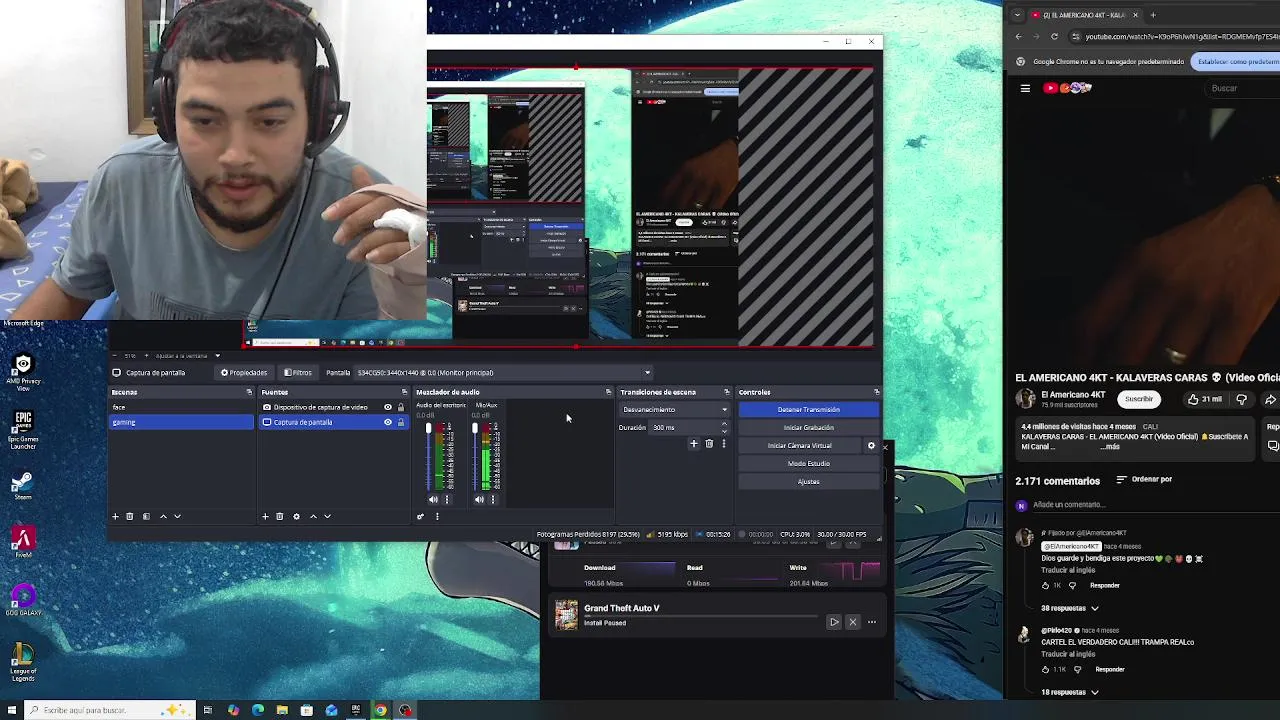The height and width of the screenshot is (720, 1280).
Task: Move scene up arrow in Escenas toolbar
Action: click(163, 516)
